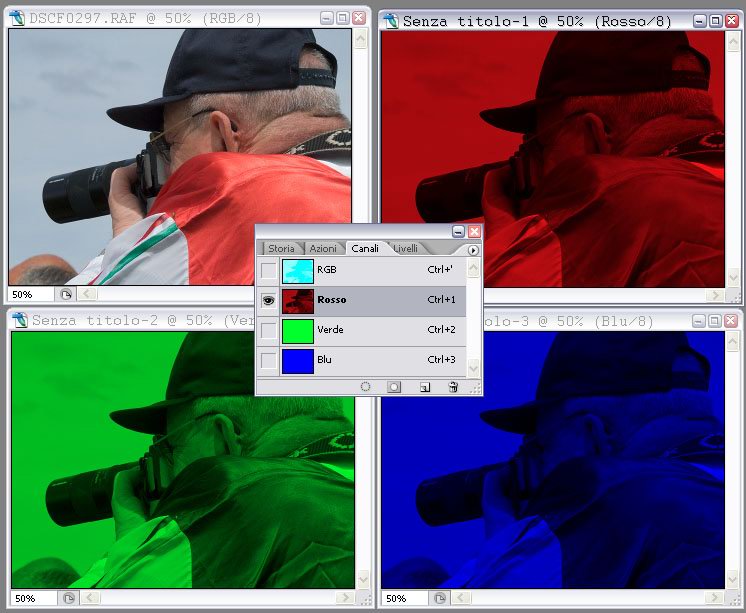
Task: Hide the Rosso channel using eye icon
Action: pyautogui.click(x=268, y=300)
